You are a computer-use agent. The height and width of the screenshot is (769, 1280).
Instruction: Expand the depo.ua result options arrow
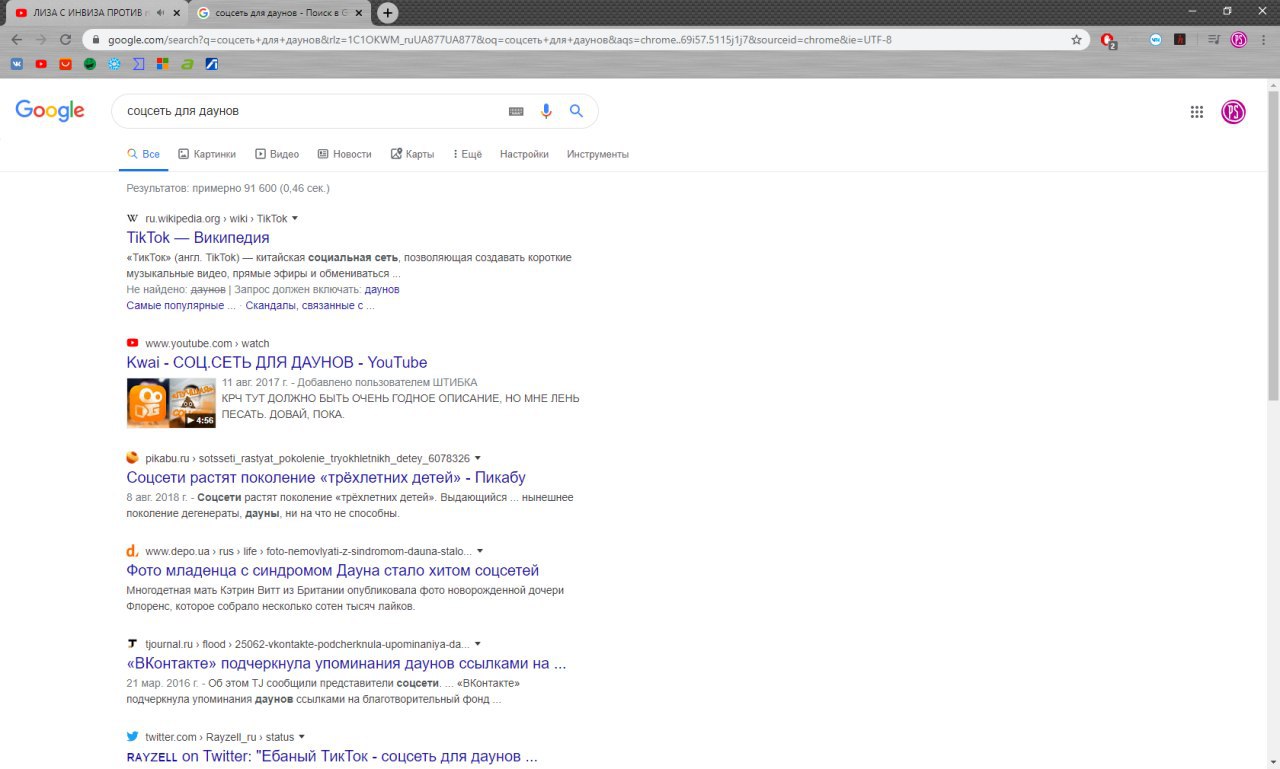pos(480,551)
